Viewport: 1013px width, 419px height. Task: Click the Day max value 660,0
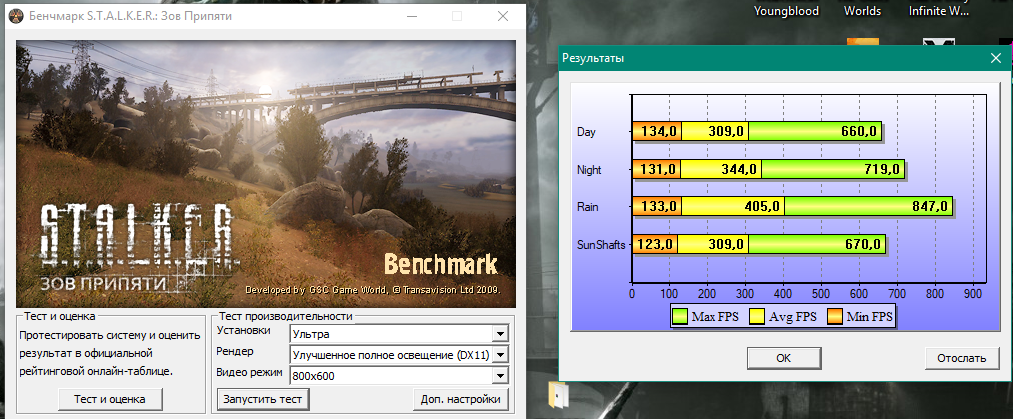pos(859,132)
